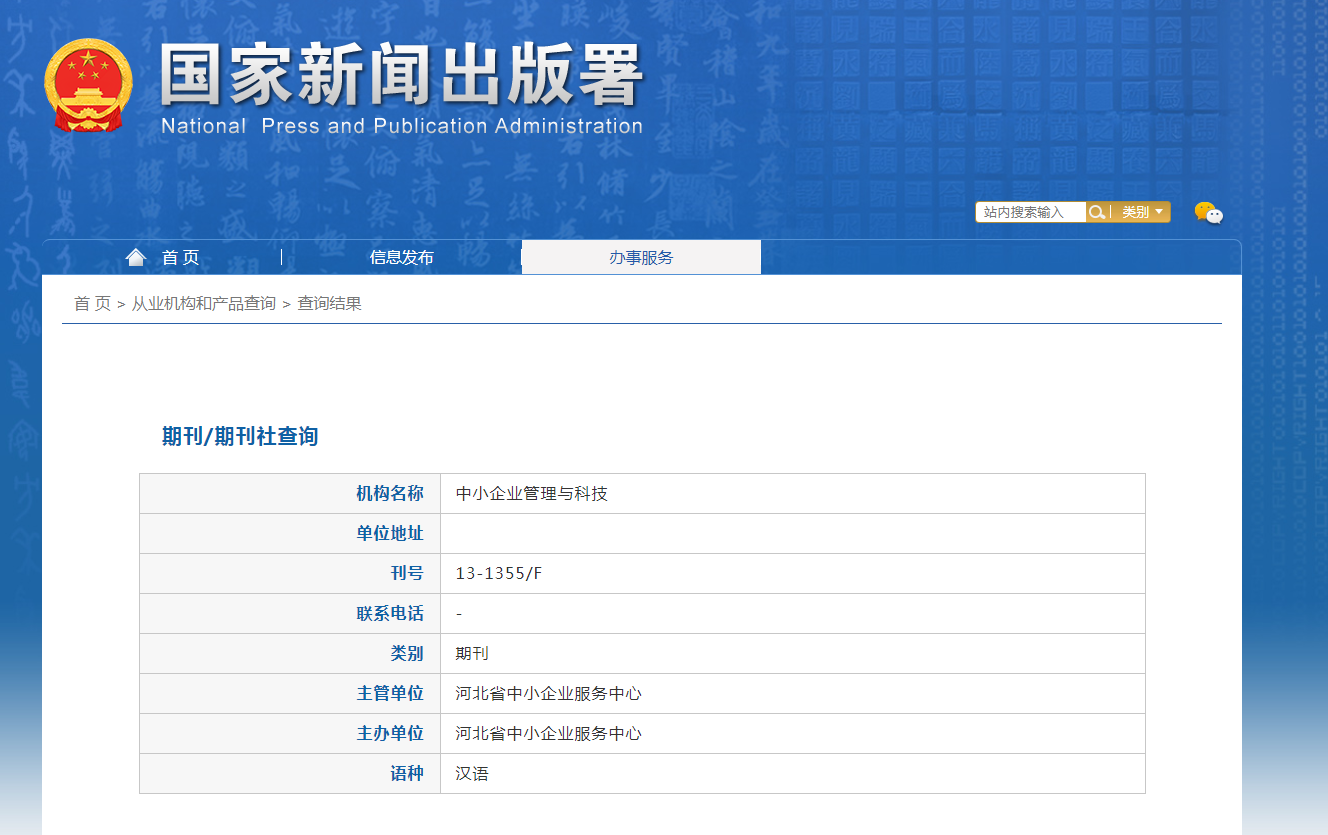Focus the 站内搜索输入 search field
This screenshot has width=1328, height=835.
point(1030,212)
